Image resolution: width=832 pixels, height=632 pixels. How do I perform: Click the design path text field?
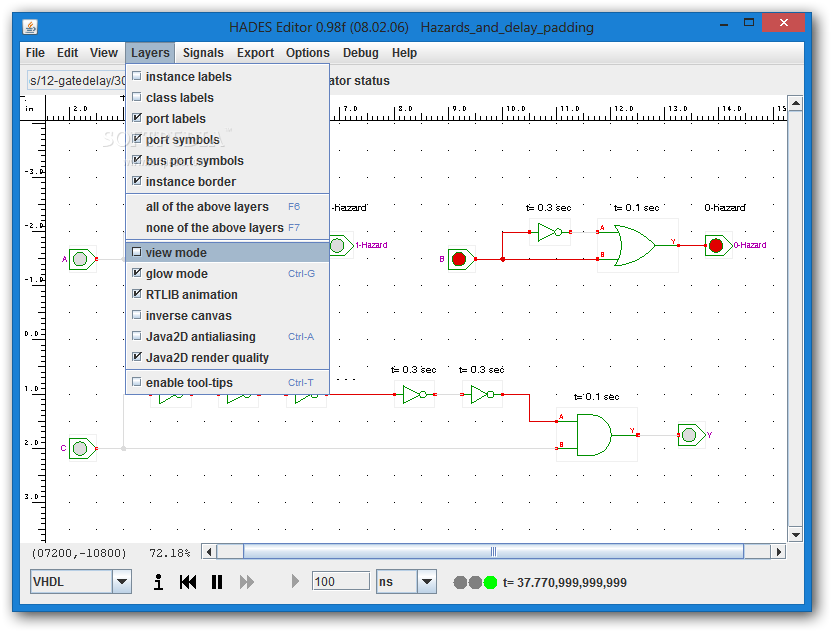coord(76,81)
